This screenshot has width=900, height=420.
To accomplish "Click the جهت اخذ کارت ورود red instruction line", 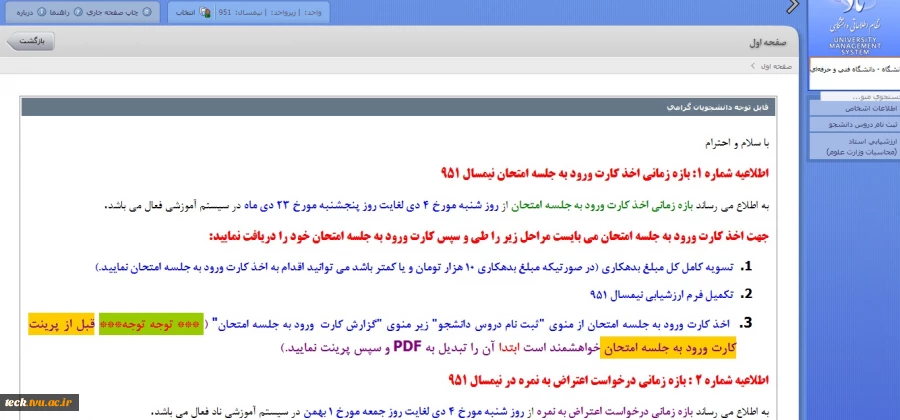I will 489,236.
